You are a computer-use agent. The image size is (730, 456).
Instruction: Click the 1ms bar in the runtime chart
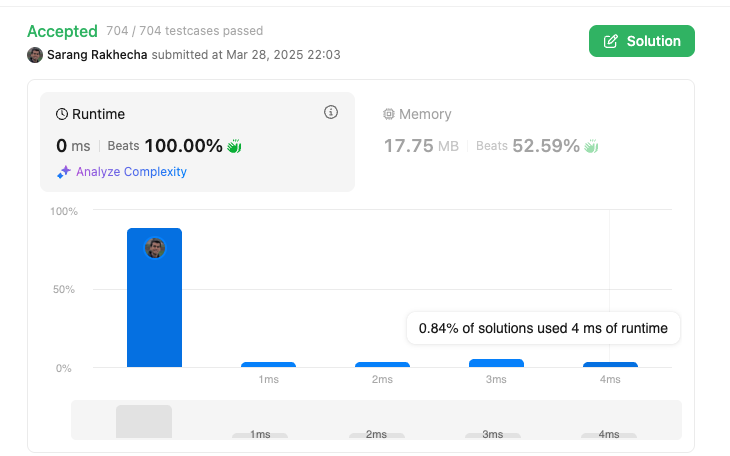click(268, 365)
